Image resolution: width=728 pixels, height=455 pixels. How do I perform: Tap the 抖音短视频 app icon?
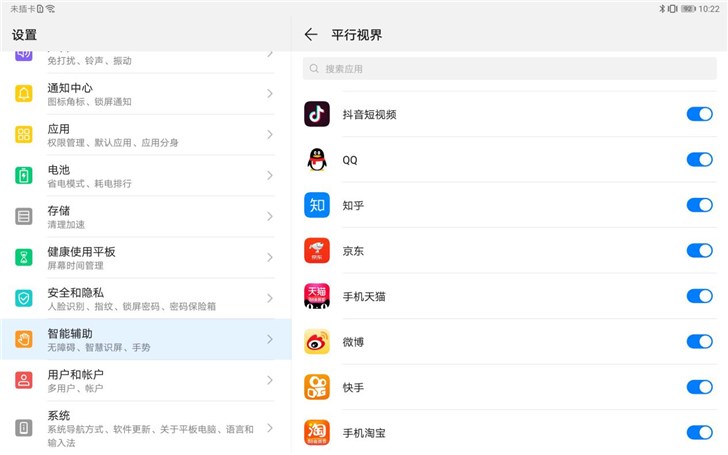[317, 114]
